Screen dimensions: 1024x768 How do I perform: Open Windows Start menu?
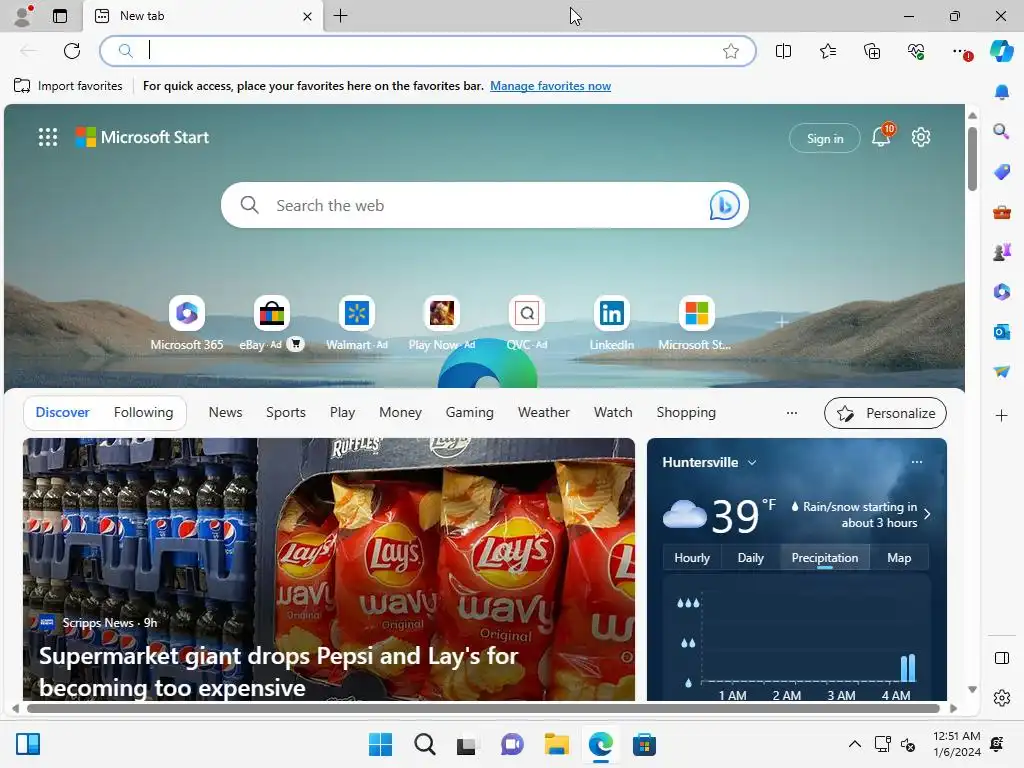[380, 744]
